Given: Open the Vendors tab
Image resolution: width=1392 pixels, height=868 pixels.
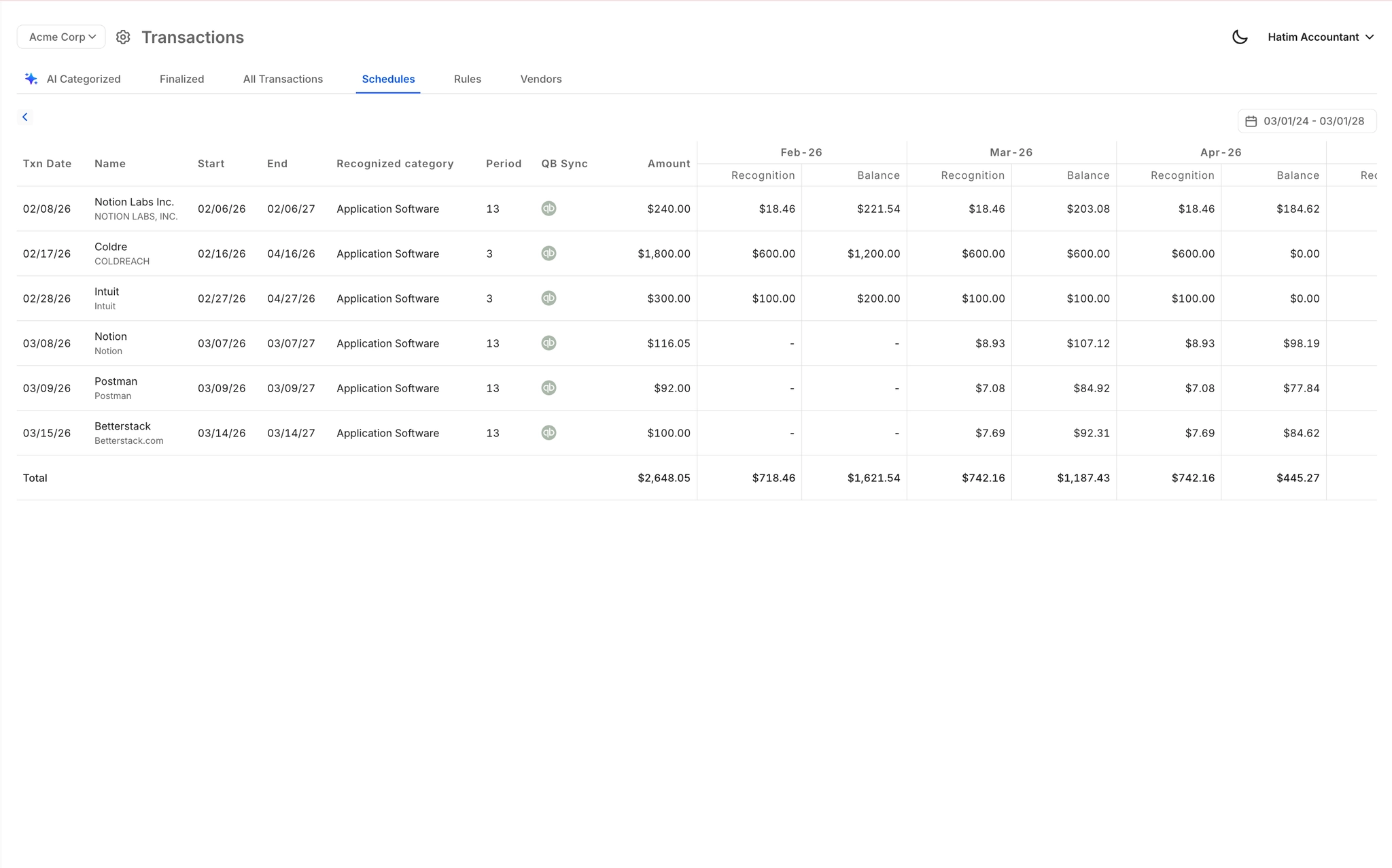Looking at the screenshot, I should click(x=540, y=79).
